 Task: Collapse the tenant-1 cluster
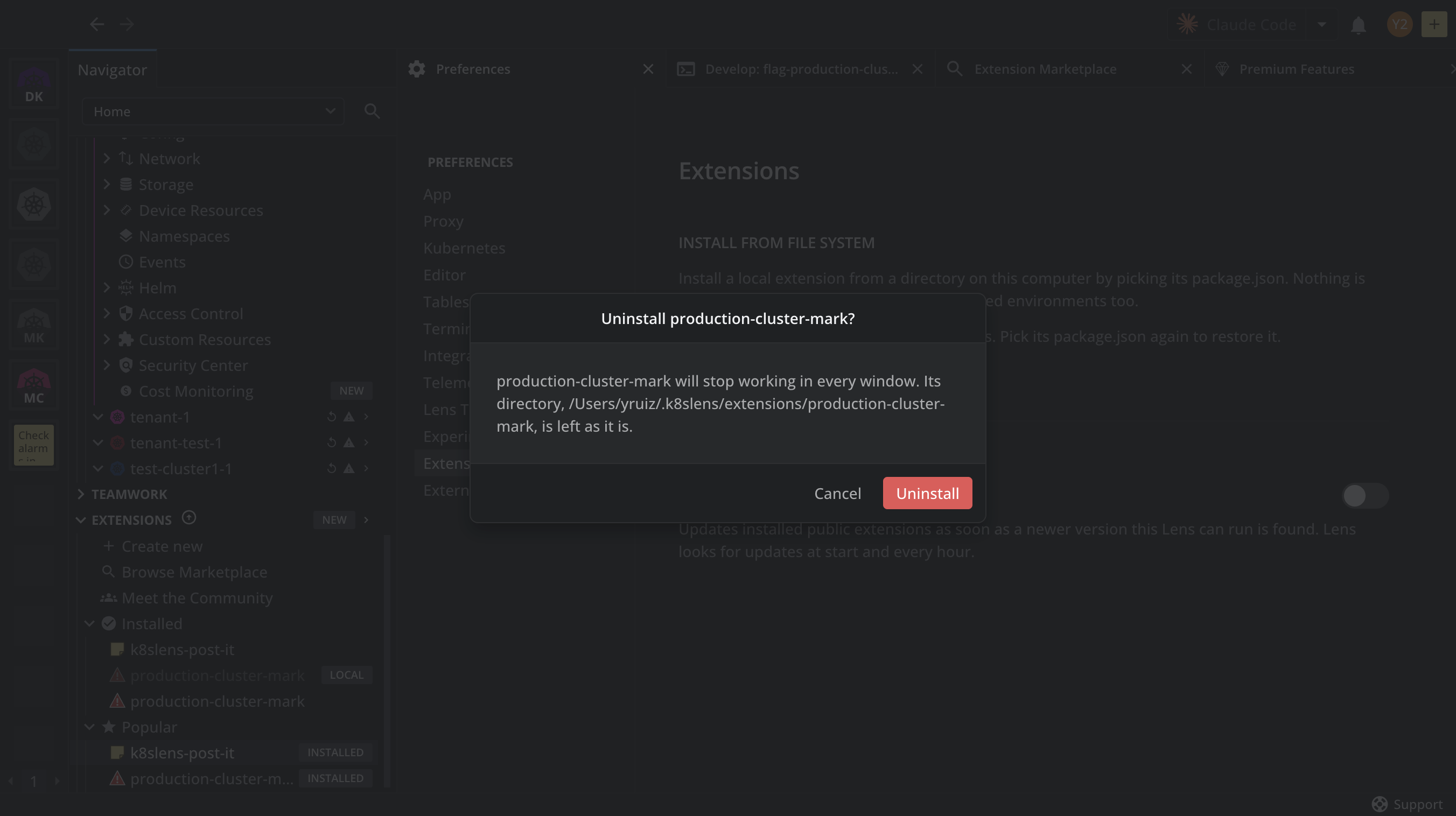(98, 417)
